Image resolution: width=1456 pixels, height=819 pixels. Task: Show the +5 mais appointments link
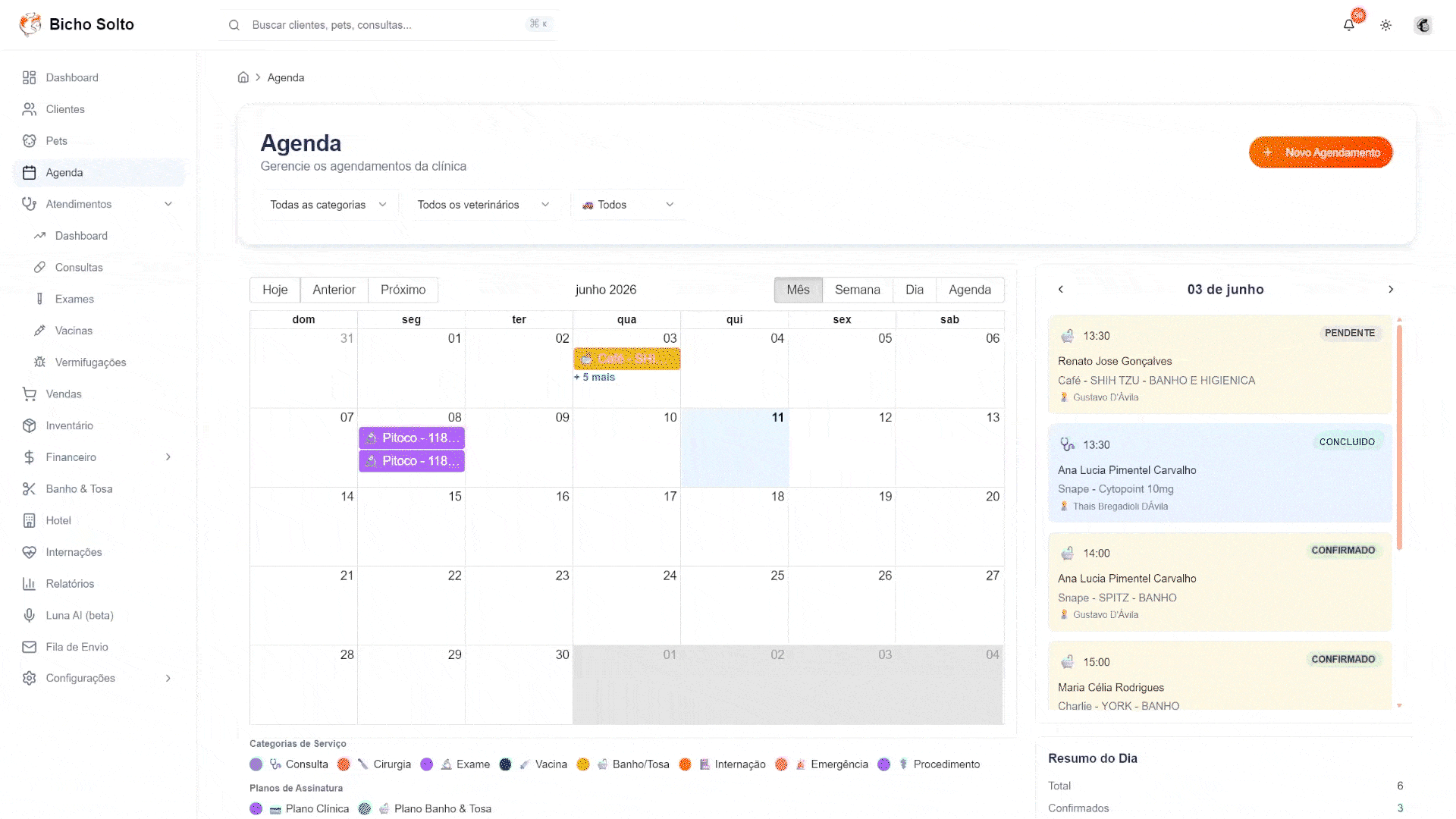(595, 377)
